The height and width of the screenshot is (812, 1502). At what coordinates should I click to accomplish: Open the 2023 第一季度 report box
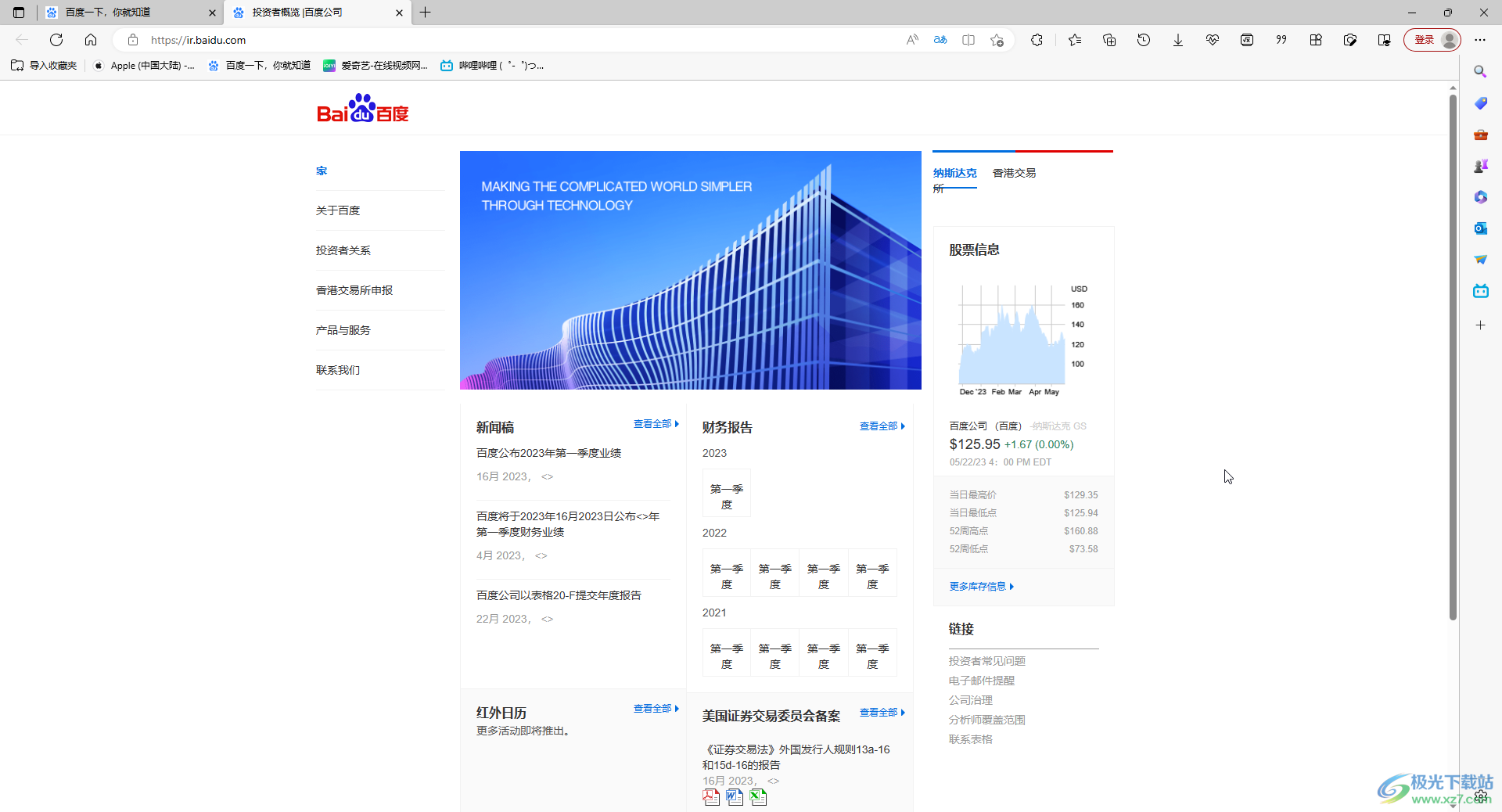727,493
